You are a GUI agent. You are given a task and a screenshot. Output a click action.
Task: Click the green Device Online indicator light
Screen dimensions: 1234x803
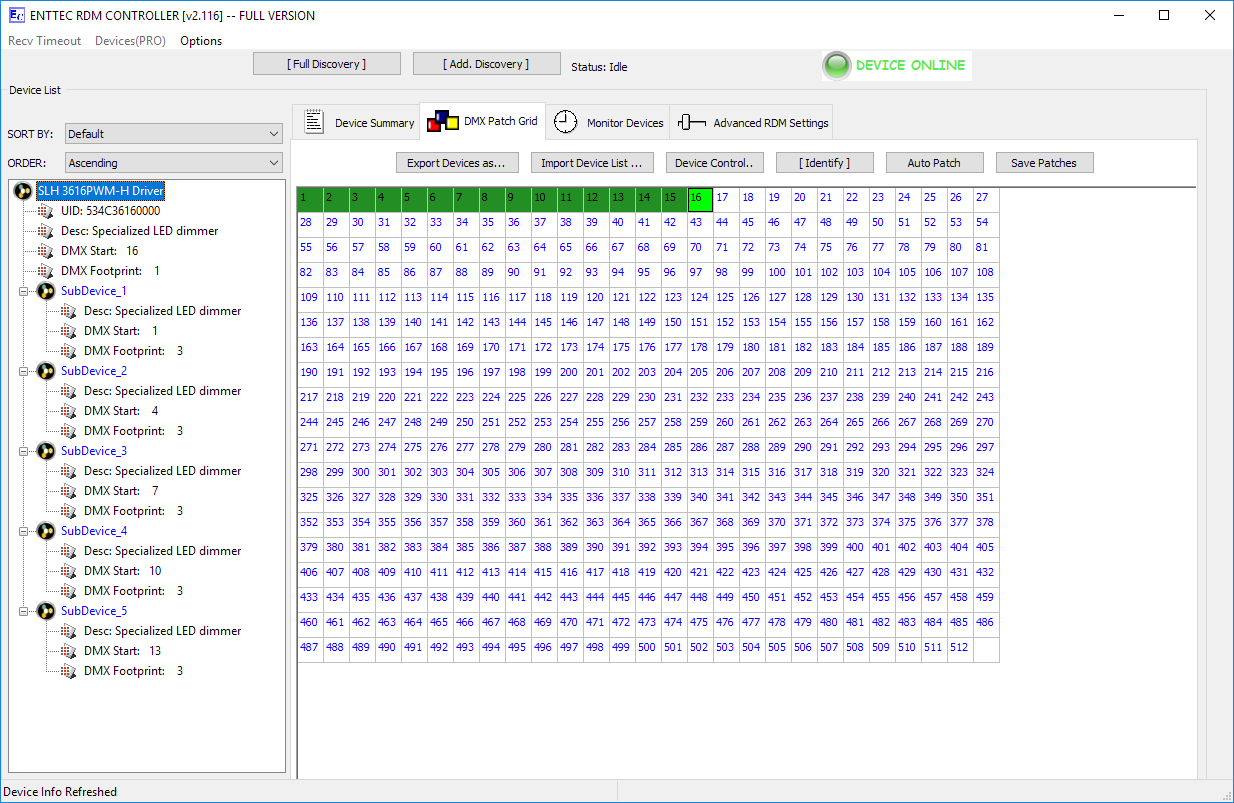[836, 66]
